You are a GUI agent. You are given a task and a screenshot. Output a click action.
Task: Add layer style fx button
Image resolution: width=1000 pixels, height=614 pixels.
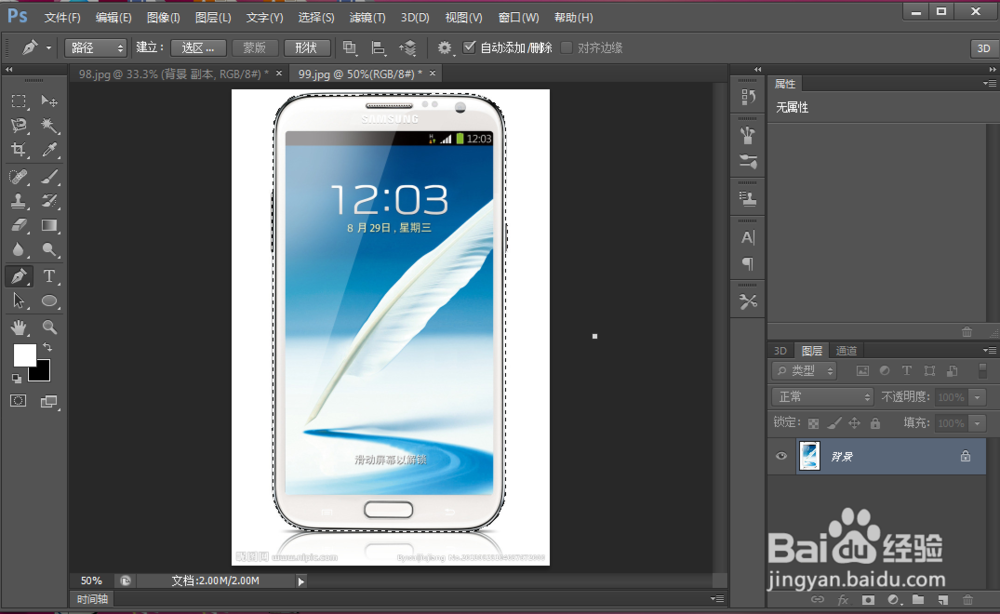click(842, 600)
